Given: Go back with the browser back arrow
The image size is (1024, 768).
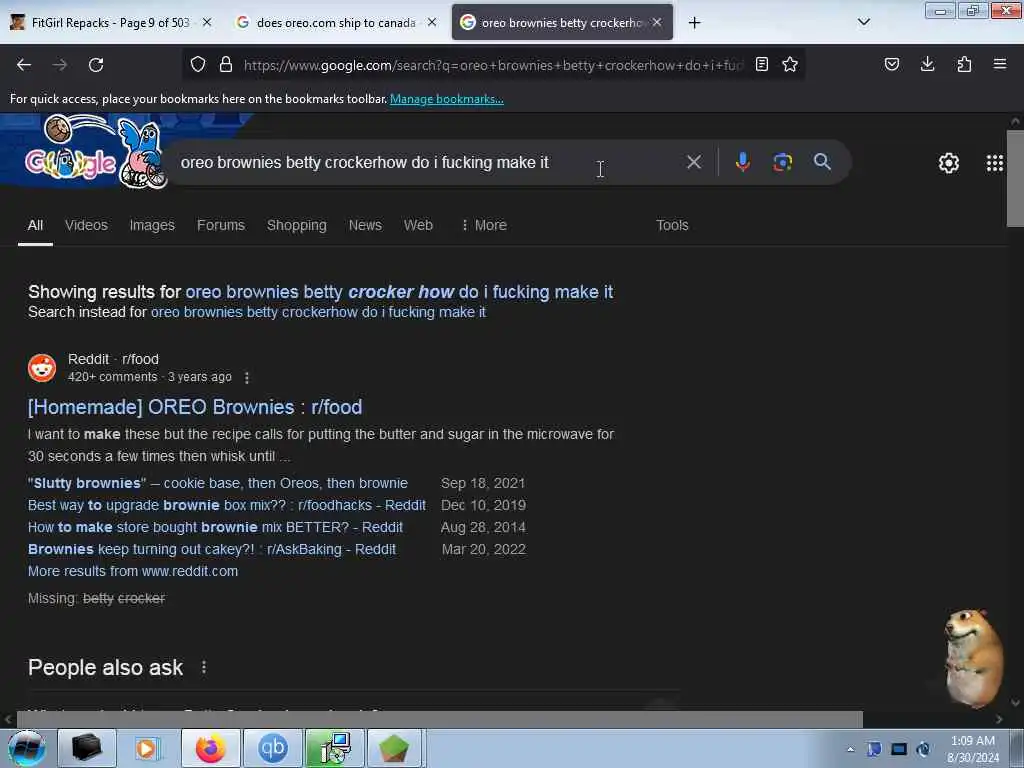Looking at the screenshot, I should coord(24,65).
